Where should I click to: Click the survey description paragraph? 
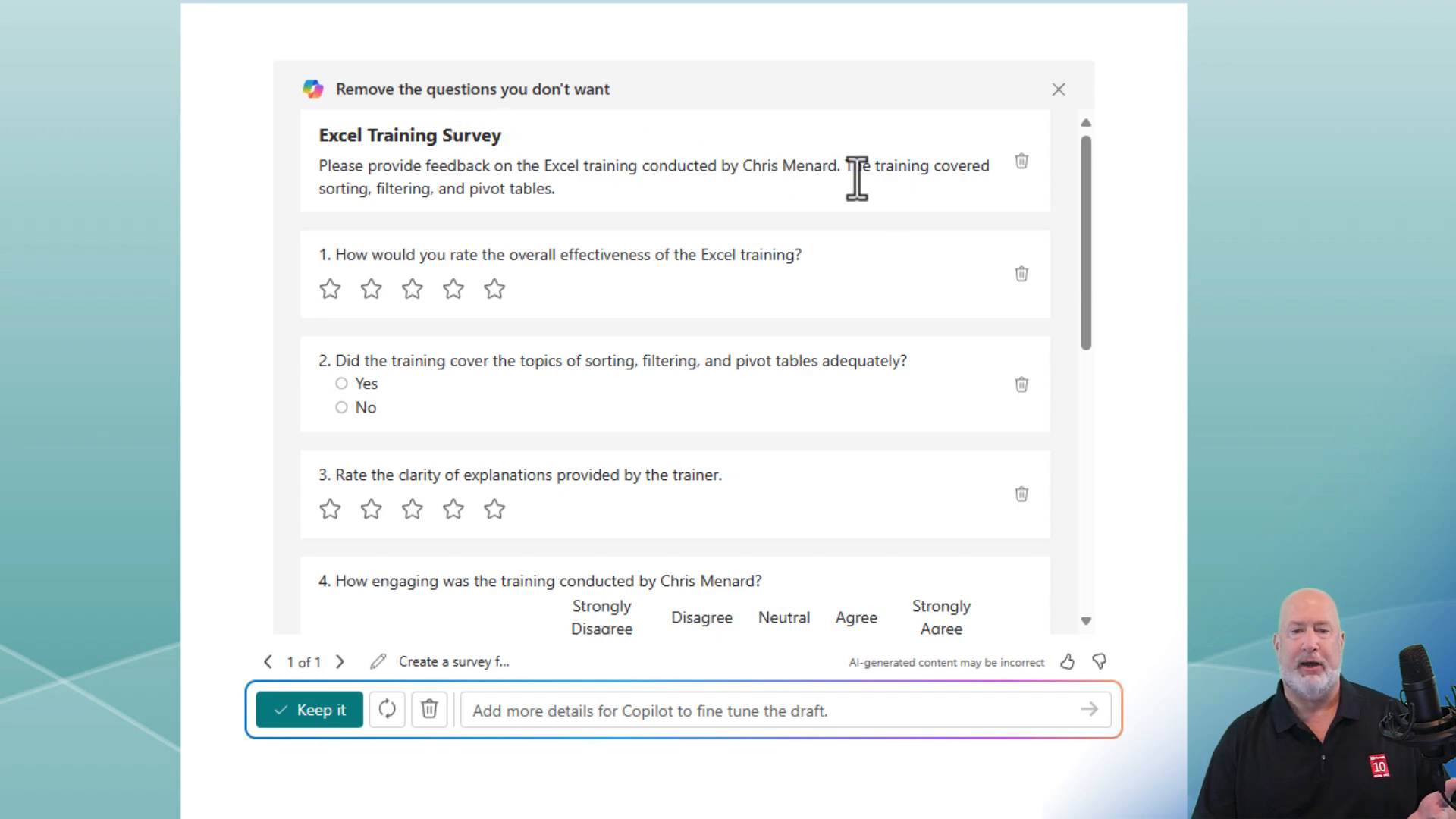pyautogui.click(x=654, y=177)
